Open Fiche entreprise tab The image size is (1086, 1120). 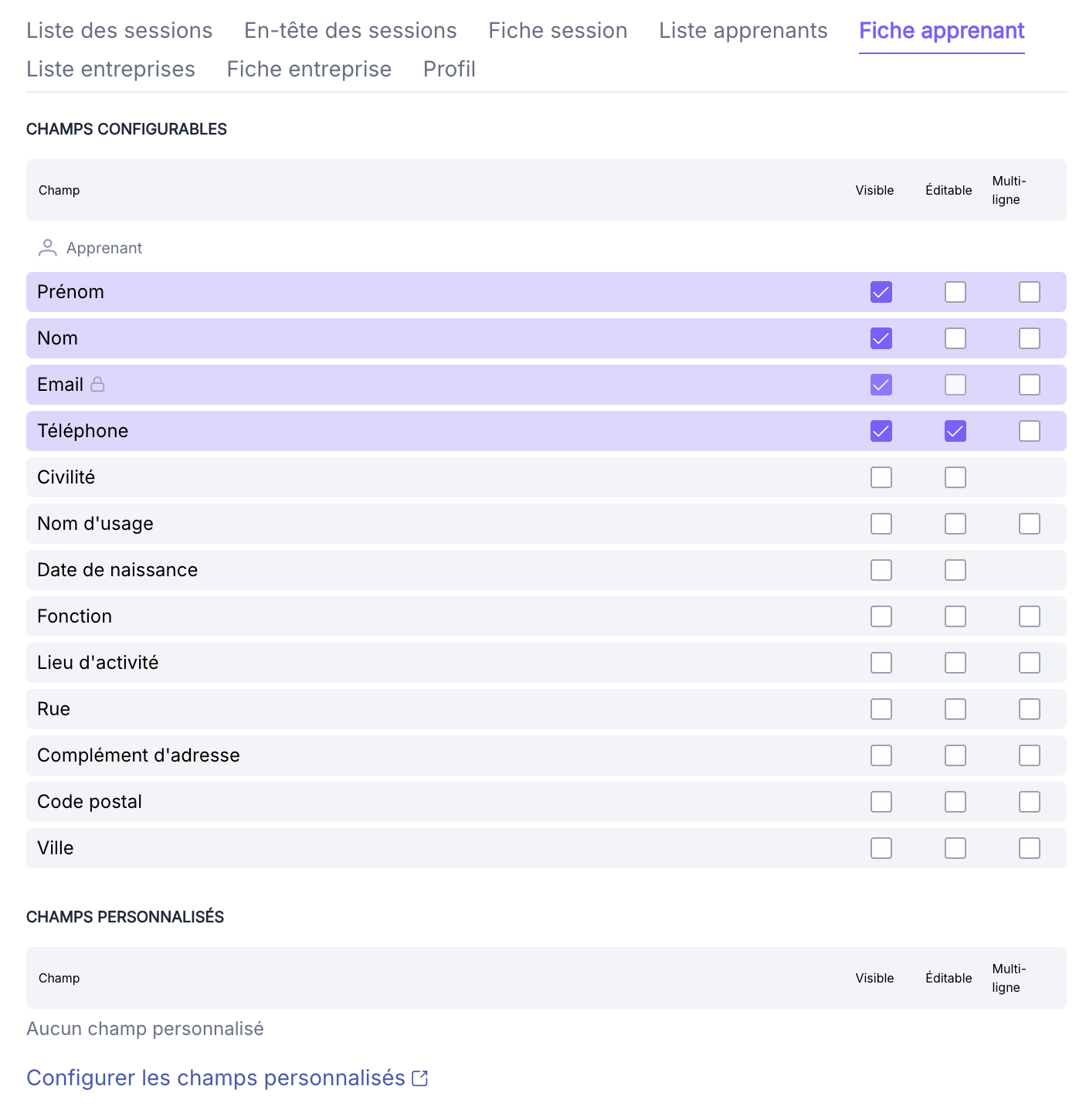[x=309, y=70]
